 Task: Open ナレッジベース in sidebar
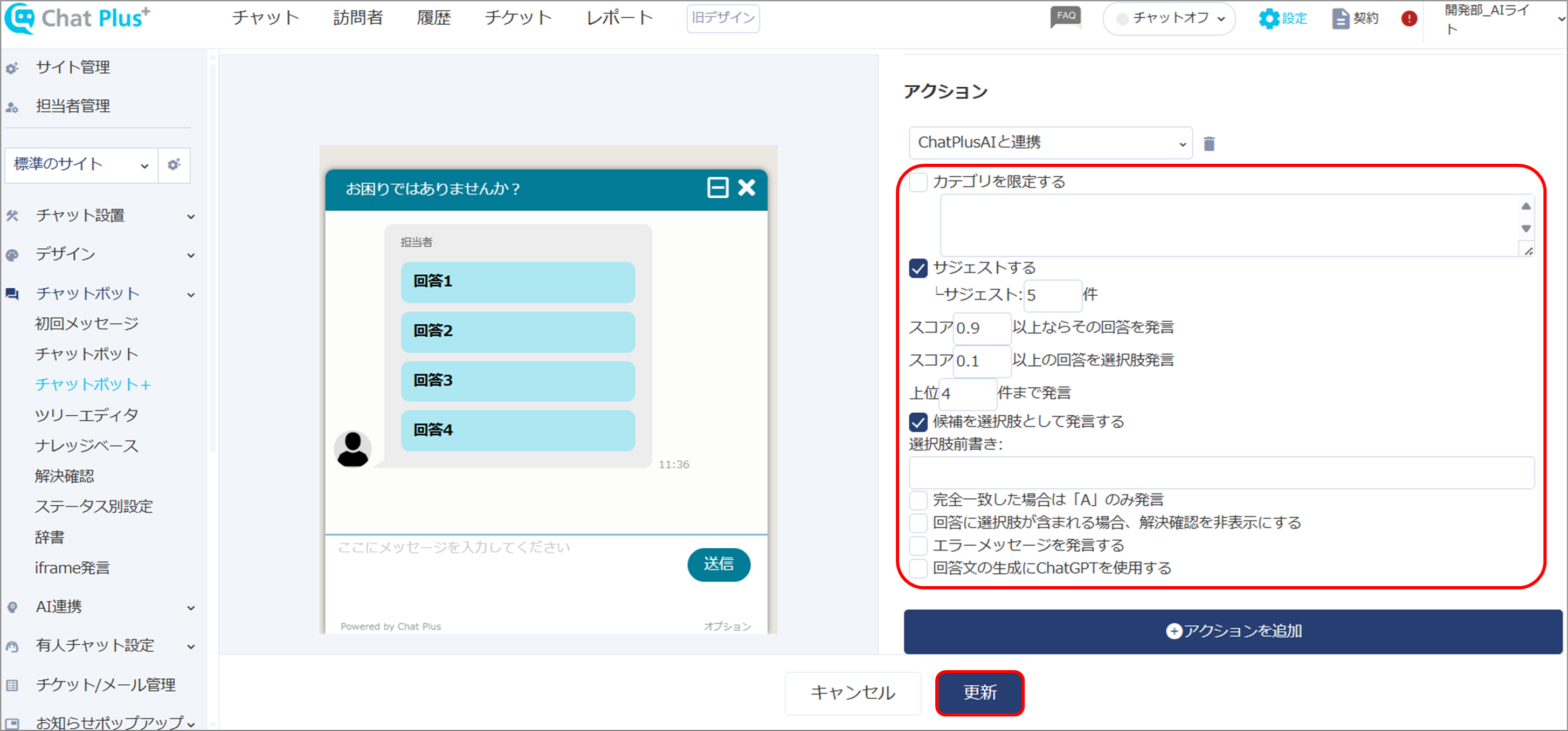pos(86,446)
